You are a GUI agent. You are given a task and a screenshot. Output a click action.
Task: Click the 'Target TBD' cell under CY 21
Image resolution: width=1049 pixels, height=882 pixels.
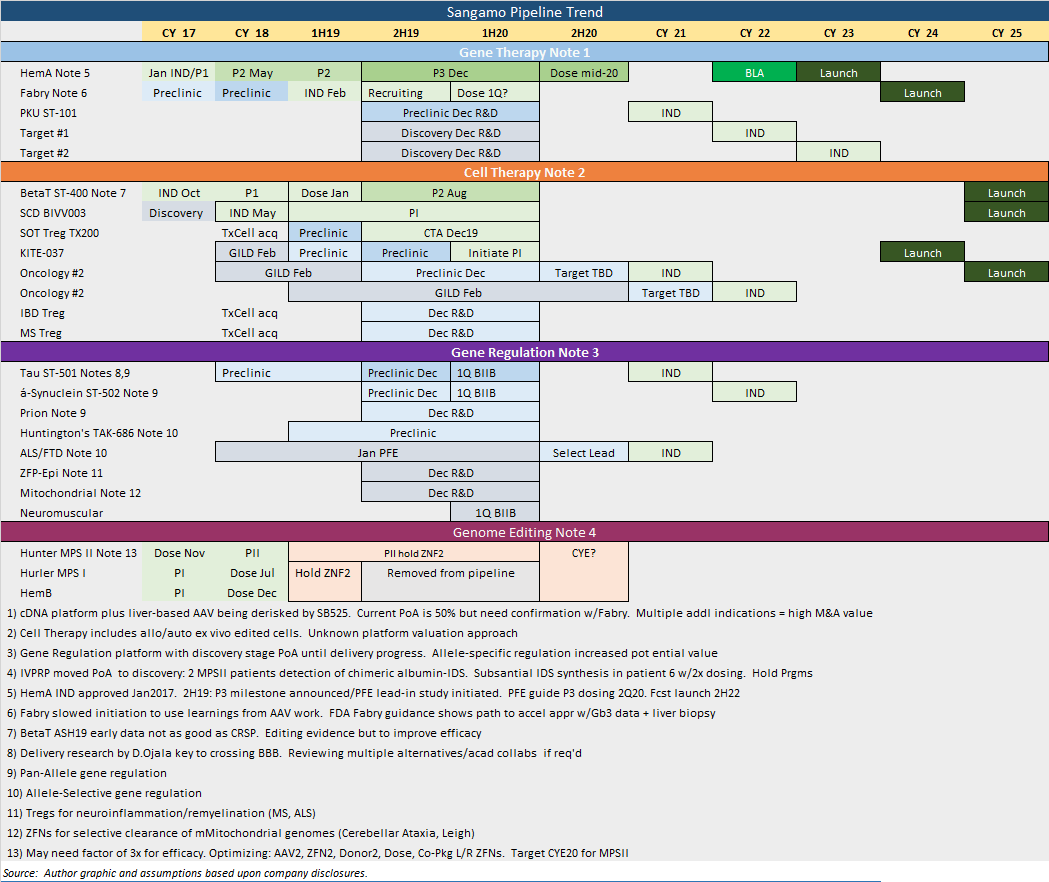(x=670, y=293)
